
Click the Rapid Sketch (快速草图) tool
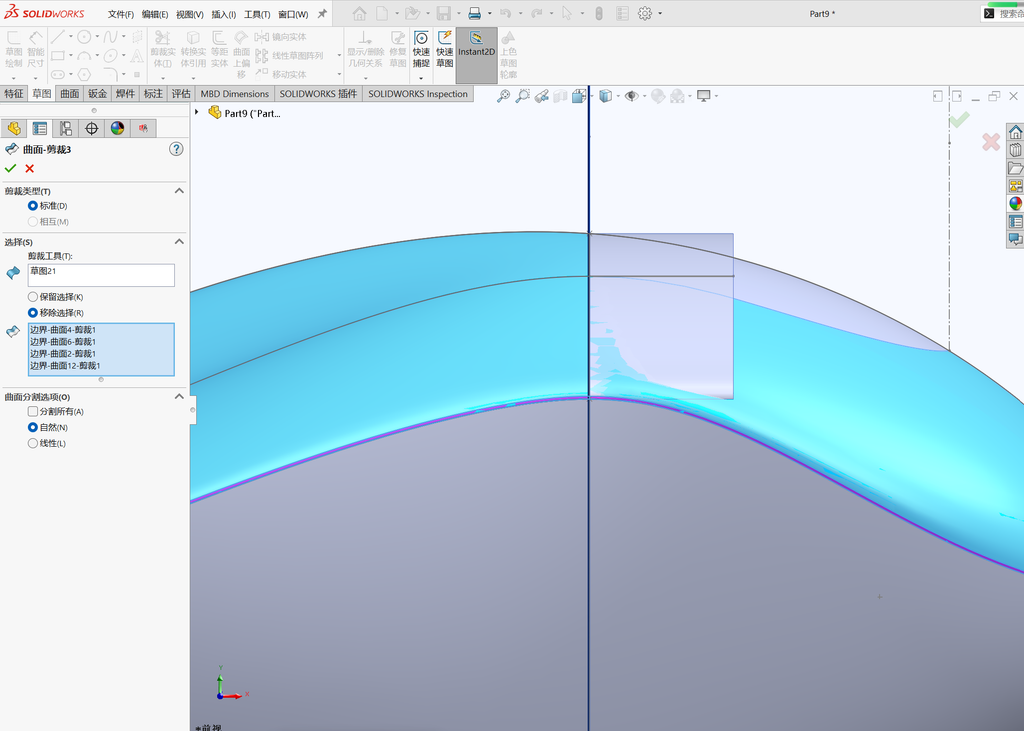click(x=445, y=50)
